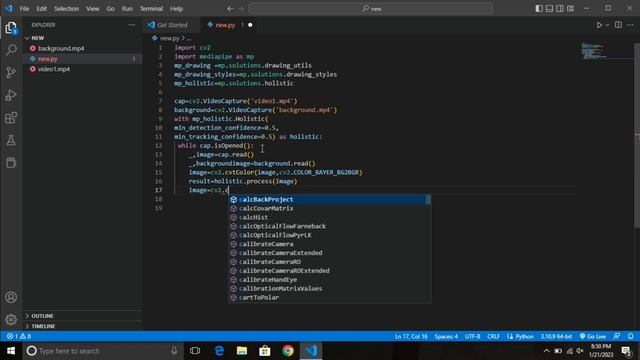Change encoding via UTF-8
Screen dimensions: 640x360
click(x=473, y=336)
